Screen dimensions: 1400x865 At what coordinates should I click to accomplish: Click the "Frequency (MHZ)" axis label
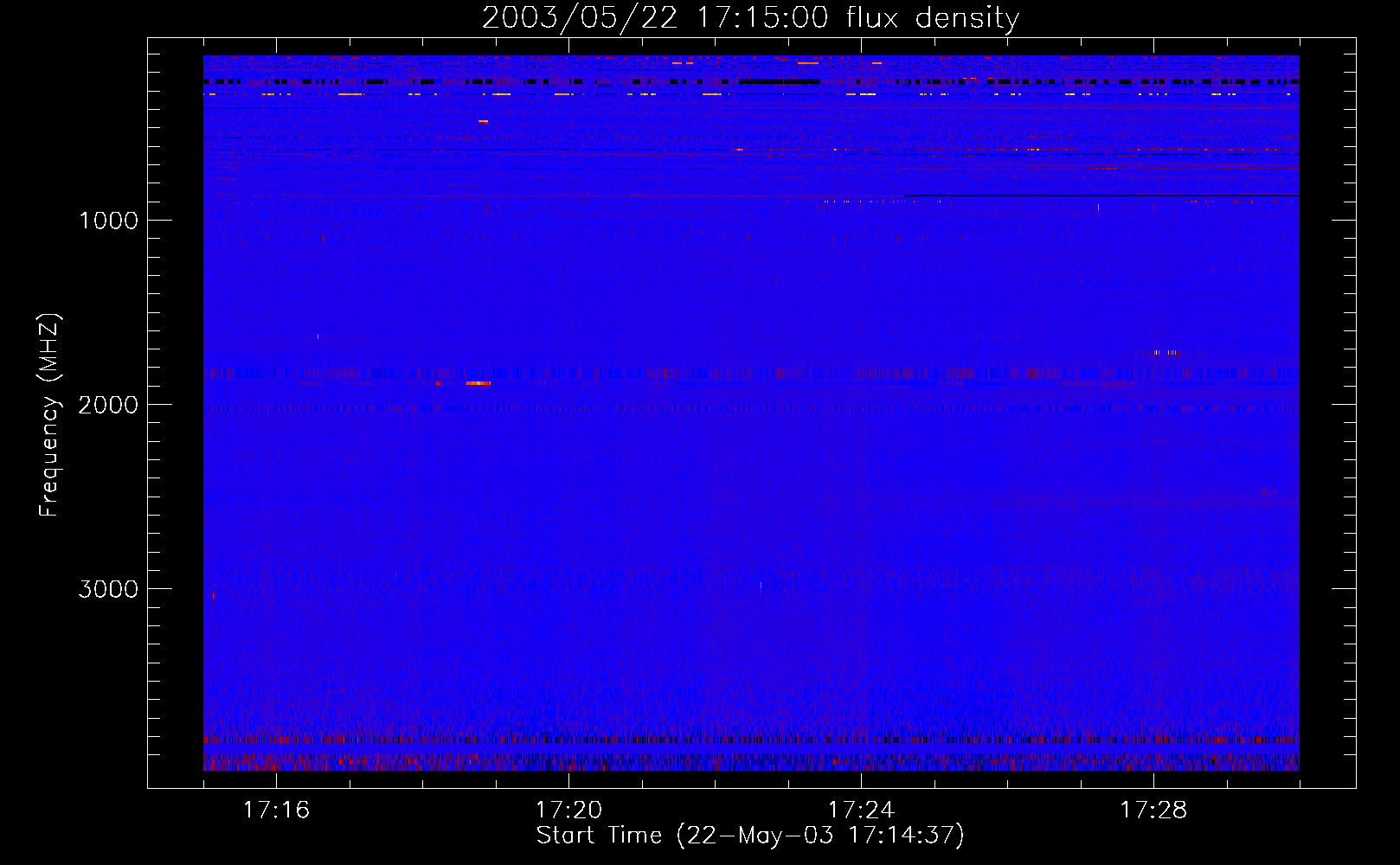coord(49,415)
